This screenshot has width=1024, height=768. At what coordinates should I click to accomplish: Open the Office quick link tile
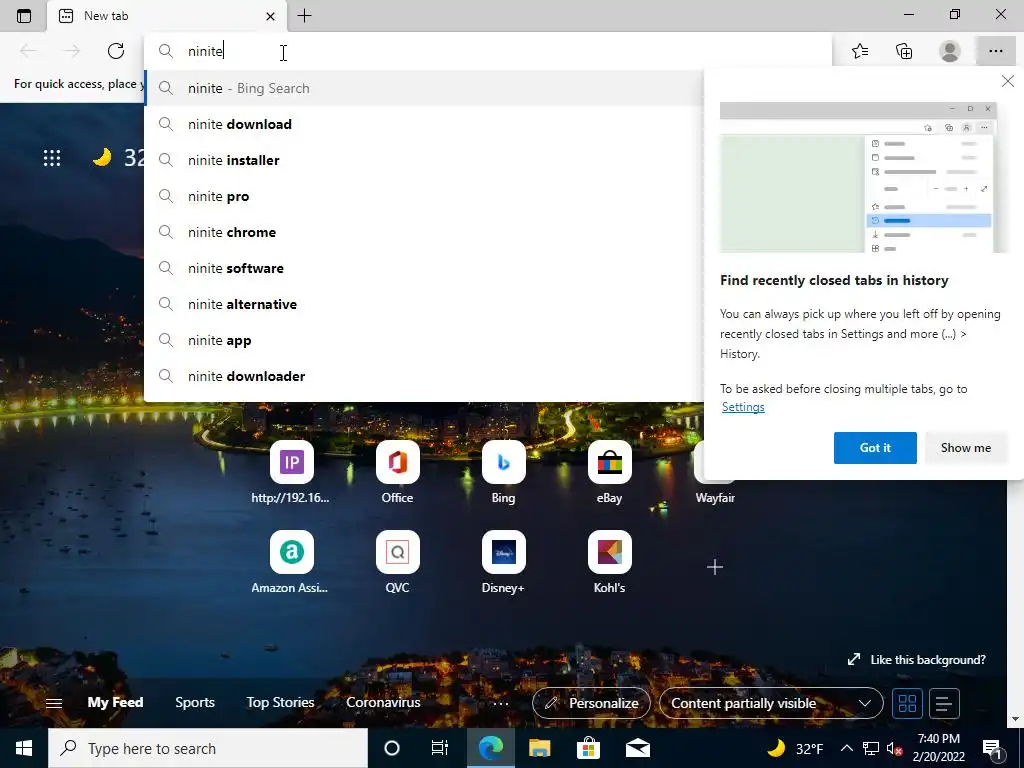tap(397, 473)
